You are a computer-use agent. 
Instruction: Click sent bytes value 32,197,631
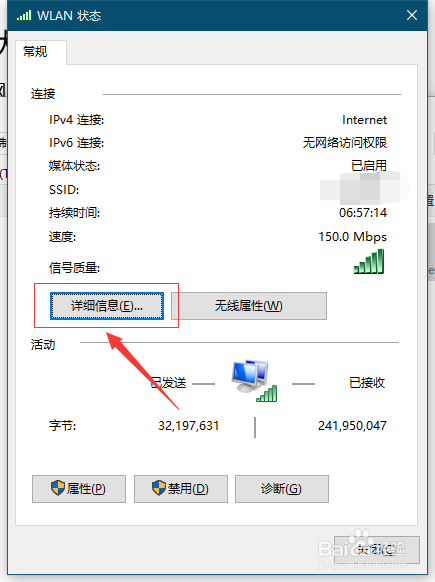coord(189,426)
